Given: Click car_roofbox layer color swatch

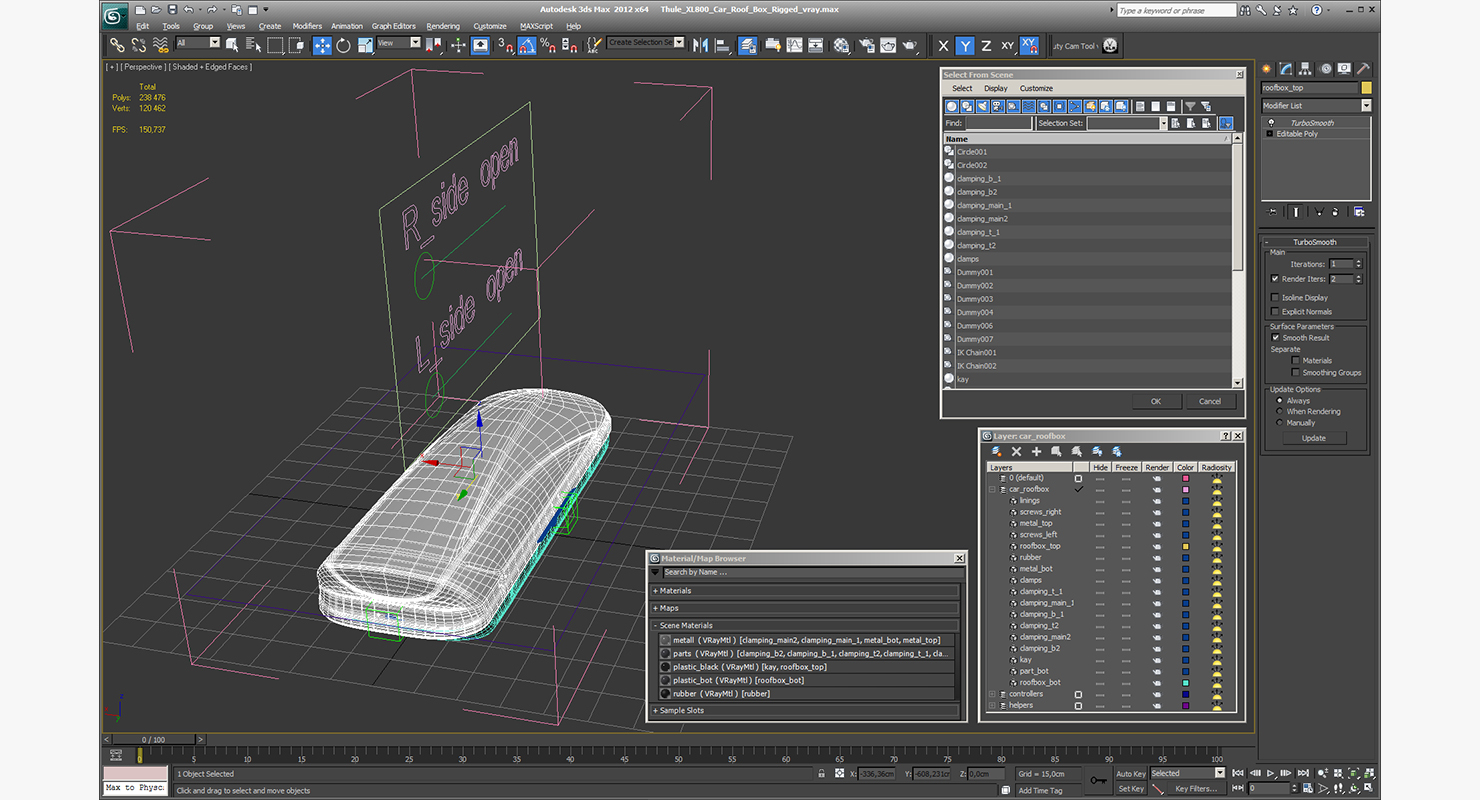Looking at the screenshot, I should [1186, 489].
